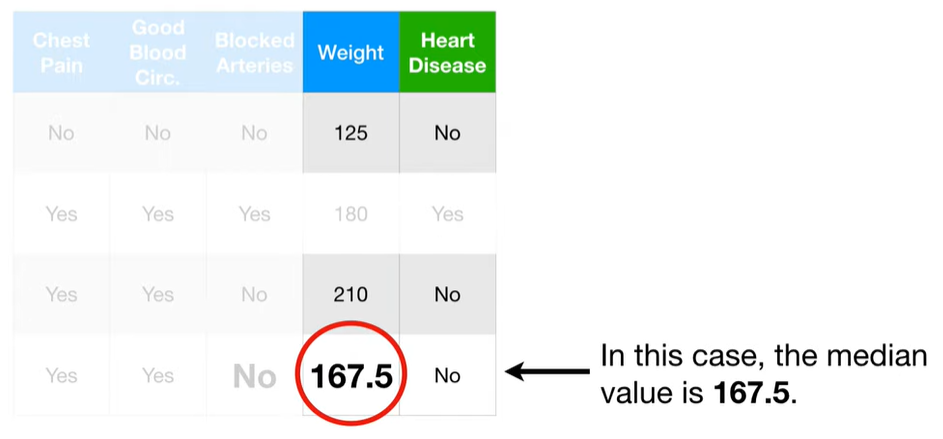This screenshot has height=439, width=943.
Task: Click the bold No in Blocked Arteries
Action: click(x=255, y=376)
